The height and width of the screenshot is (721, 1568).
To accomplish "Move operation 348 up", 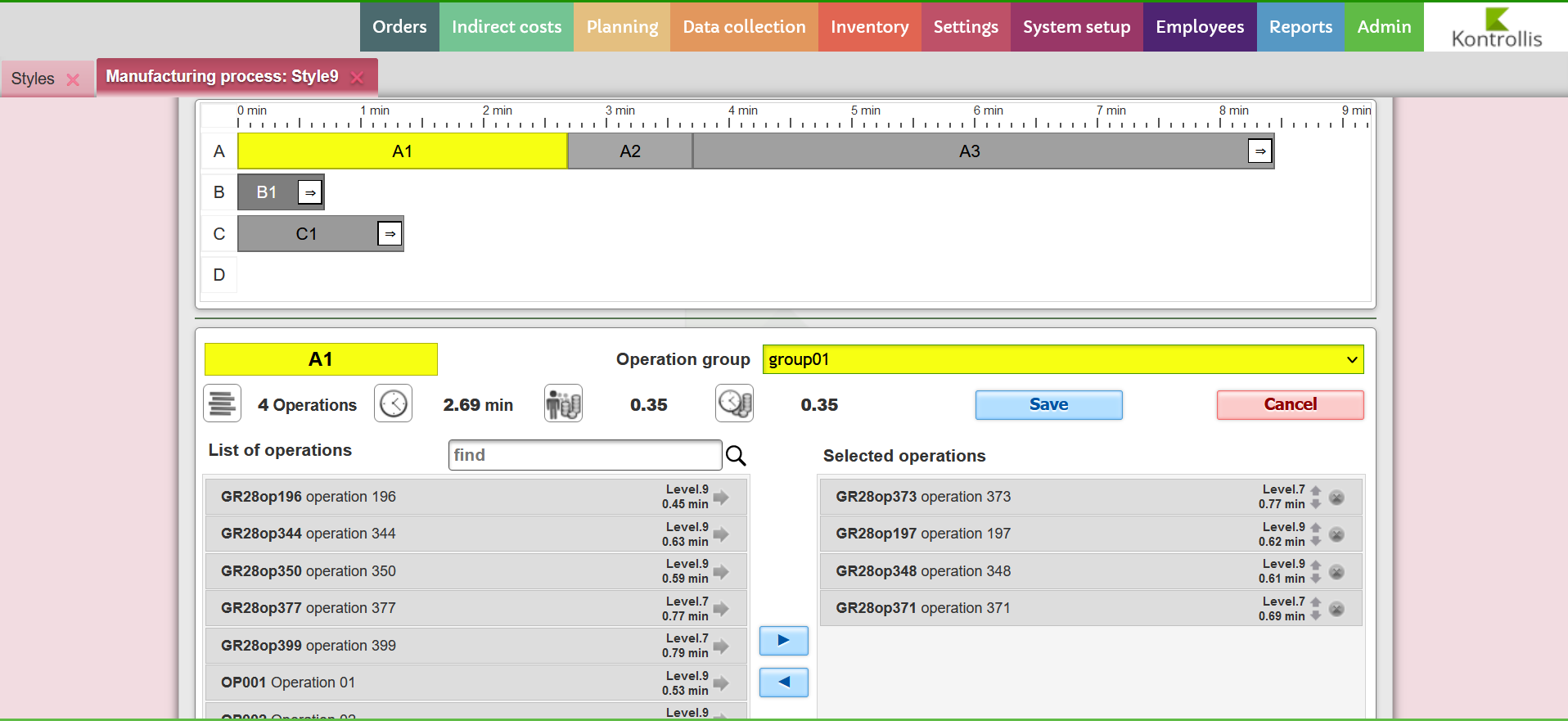I will [1316, 565].
